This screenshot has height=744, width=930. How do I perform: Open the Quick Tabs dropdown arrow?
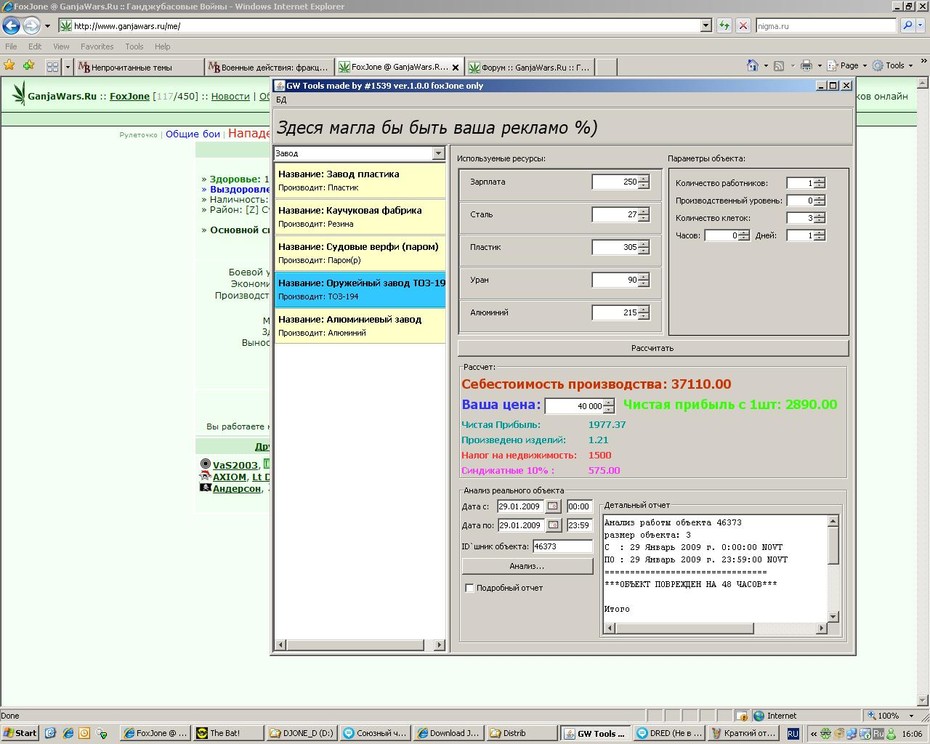point(67,67)
